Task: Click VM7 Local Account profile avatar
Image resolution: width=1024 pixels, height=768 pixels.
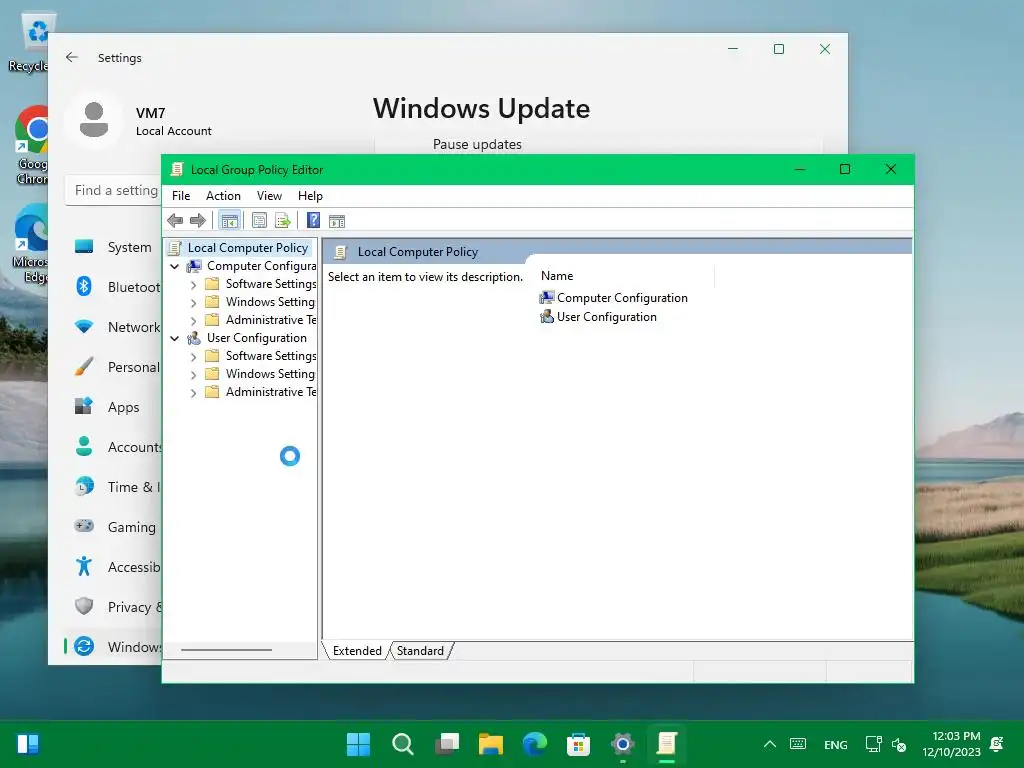Action: 93,121
